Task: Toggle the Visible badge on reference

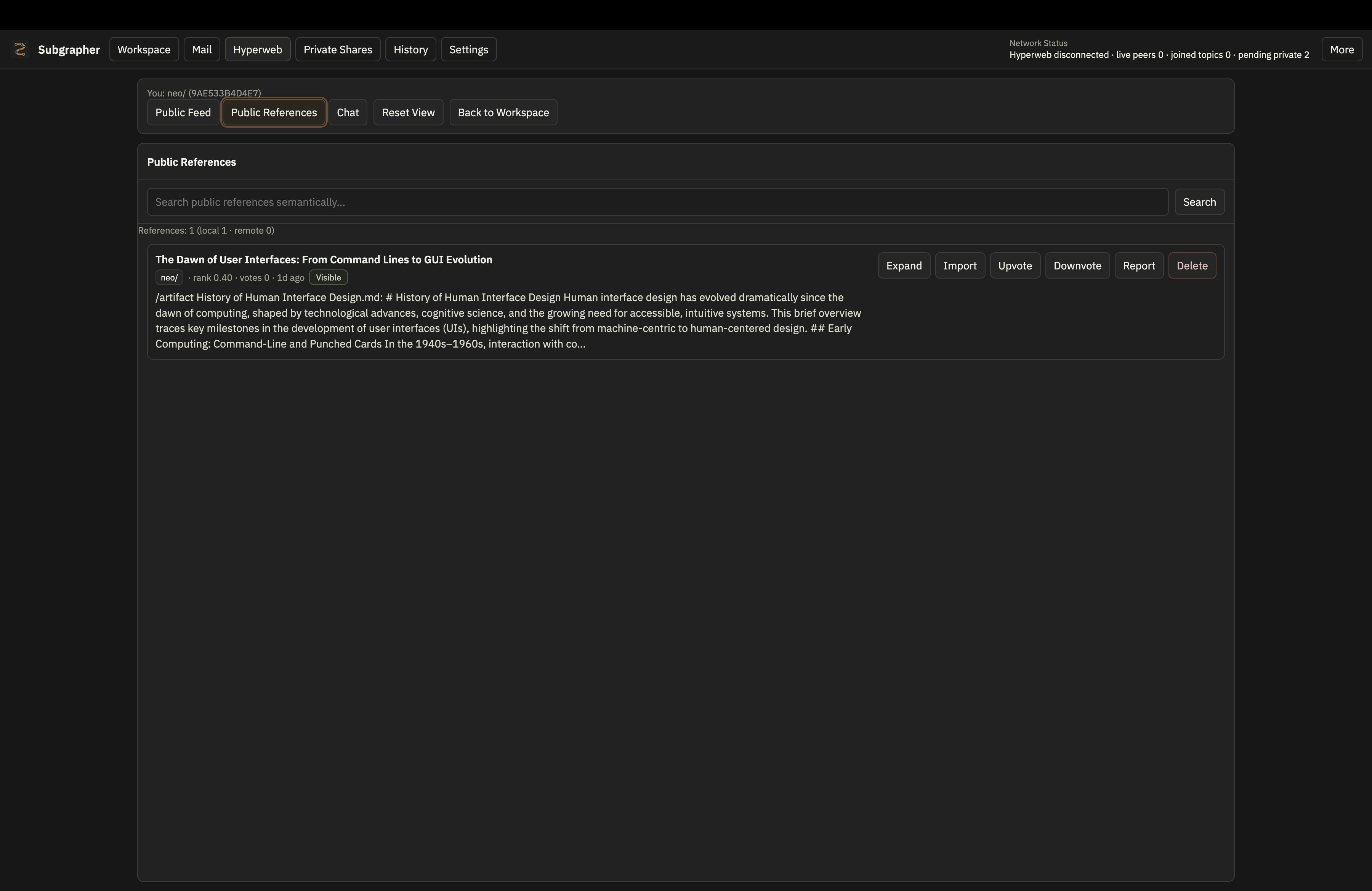Action: 328,278
